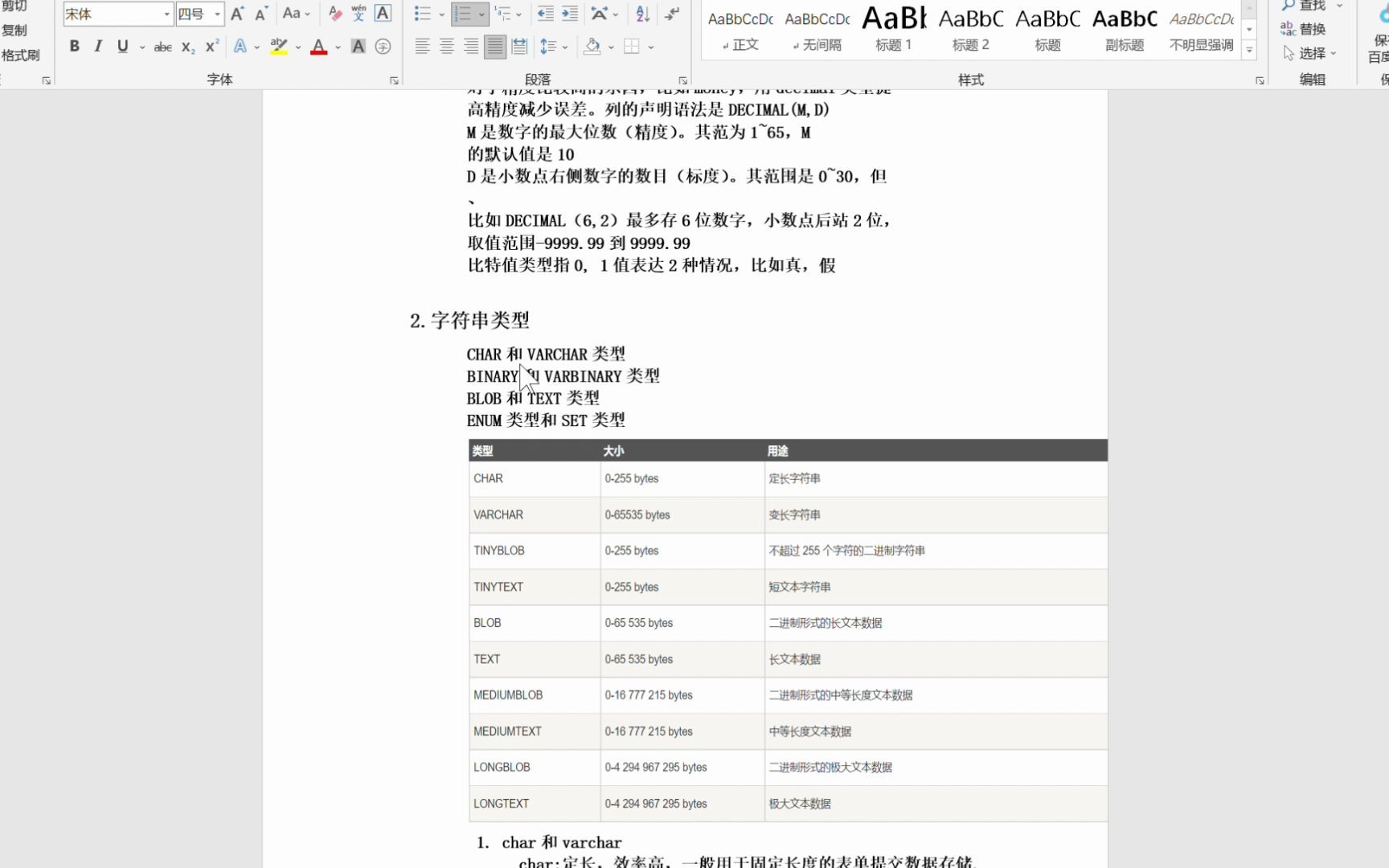1389x868 pixels.
Task: Enable justify alignment
Action: click(495, 47)
